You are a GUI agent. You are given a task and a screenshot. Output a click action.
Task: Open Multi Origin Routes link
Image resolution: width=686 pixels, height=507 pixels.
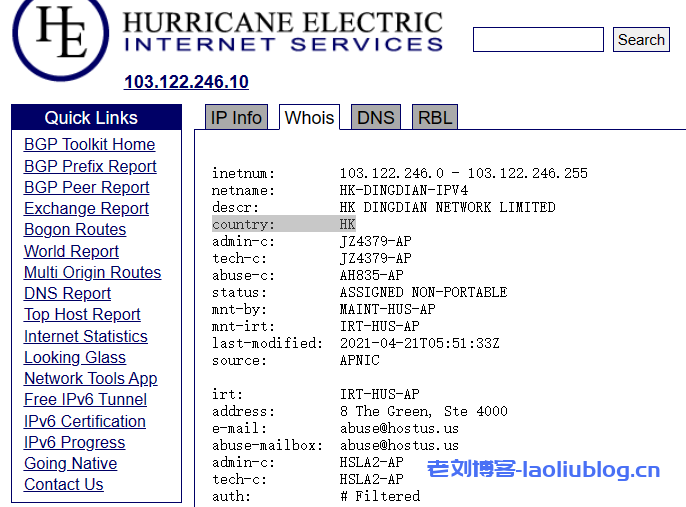click(92, 272)
